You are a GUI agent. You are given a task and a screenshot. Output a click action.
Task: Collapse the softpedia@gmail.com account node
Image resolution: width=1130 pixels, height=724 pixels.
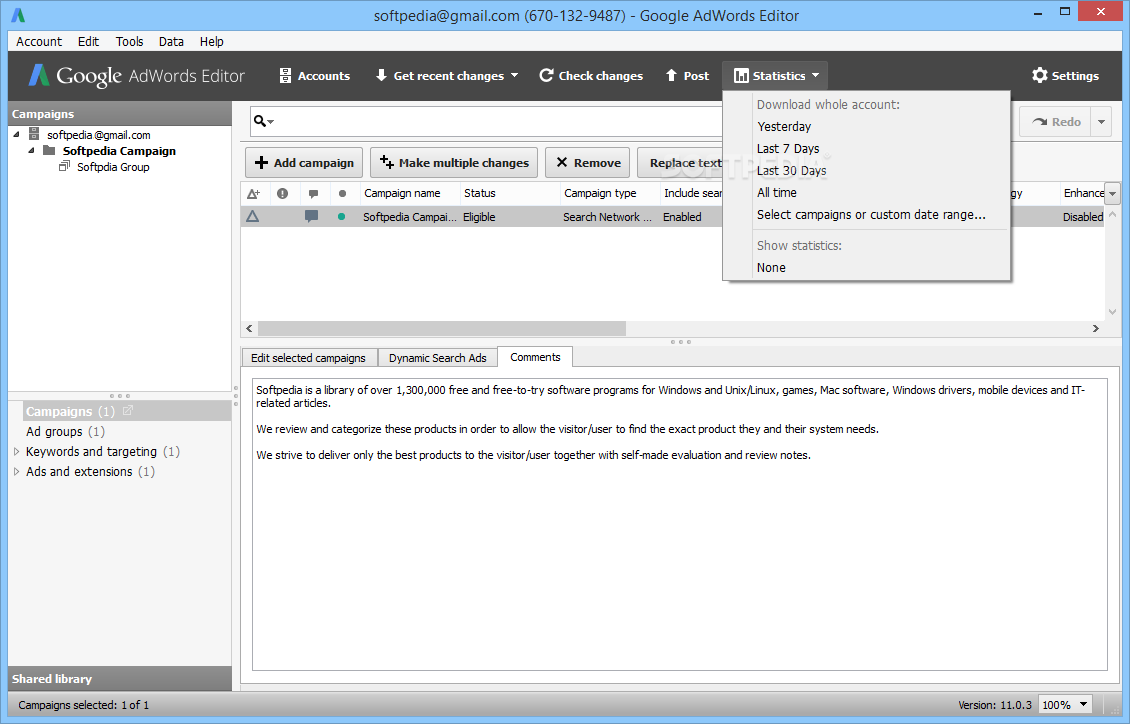coord(16,135)
